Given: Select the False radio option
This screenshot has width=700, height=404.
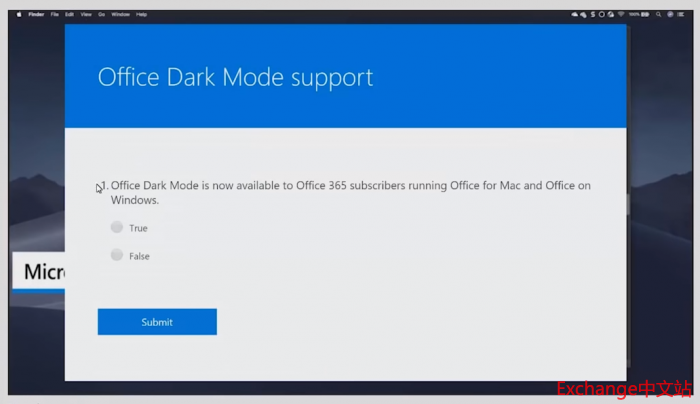Looking at the screenshot, I should [117, 255].
